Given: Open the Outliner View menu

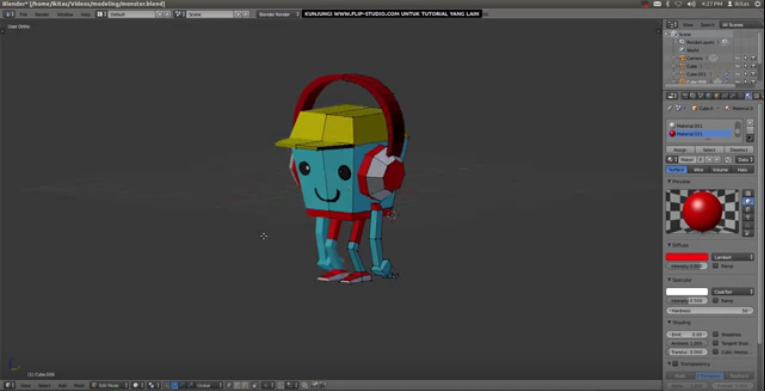Looking at the screenshot, I should [x=688, y=24].
